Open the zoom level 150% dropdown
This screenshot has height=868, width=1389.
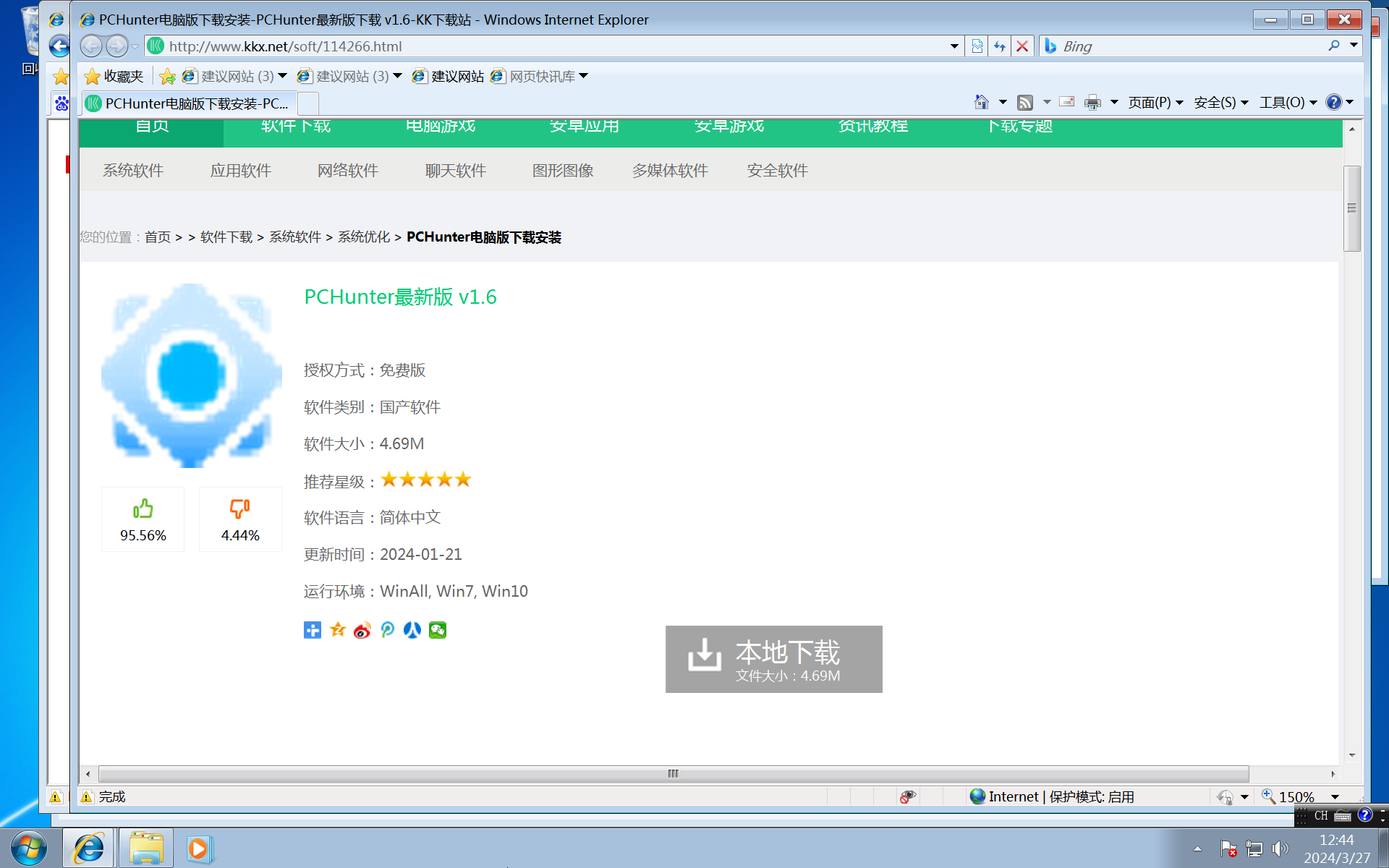click(x=1335, y=796)
